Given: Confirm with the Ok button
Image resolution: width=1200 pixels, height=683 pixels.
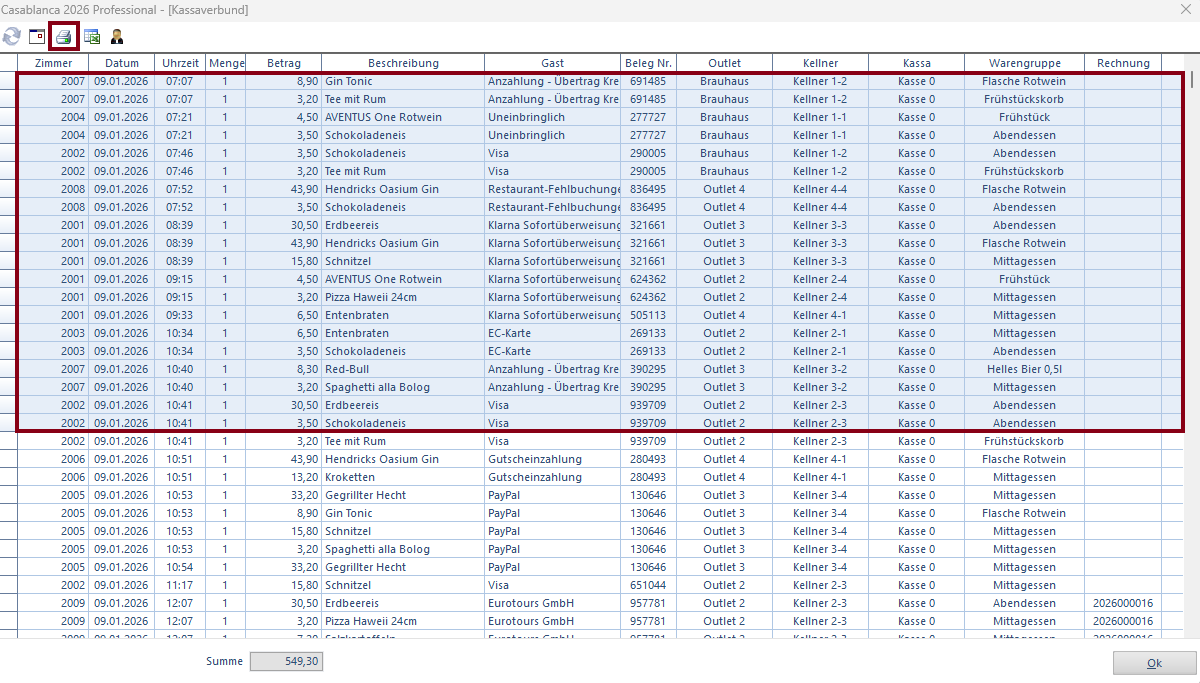Looking at the screenshot, I should click(1154, 663).
